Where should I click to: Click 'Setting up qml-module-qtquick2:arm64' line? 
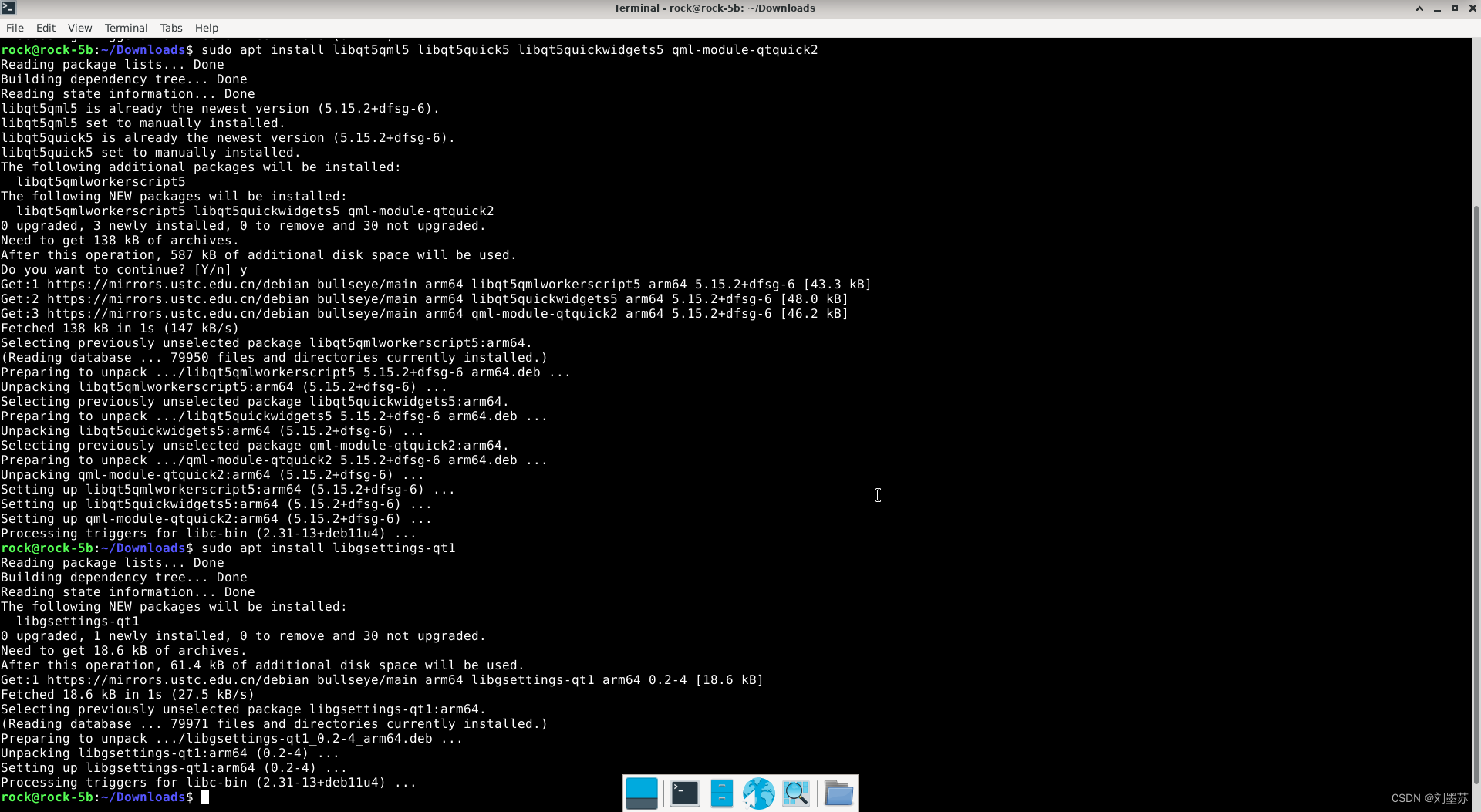pyautogui.click(x=217, y=519)
